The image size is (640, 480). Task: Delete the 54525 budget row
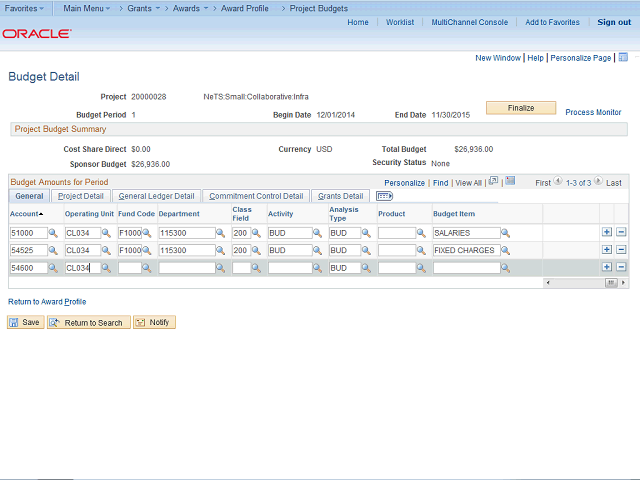click(x=621, y=250)
